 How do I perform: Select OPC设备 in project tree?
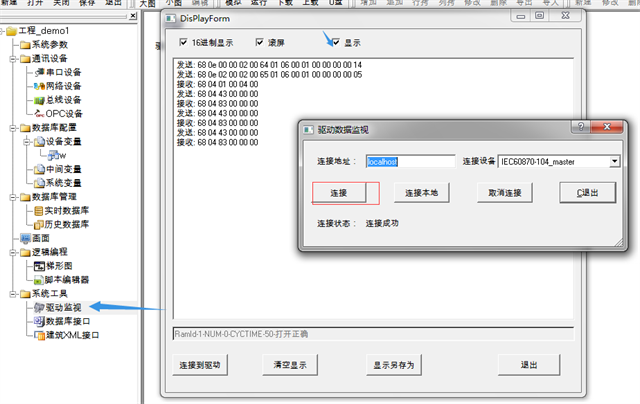(x=63, y=113)
